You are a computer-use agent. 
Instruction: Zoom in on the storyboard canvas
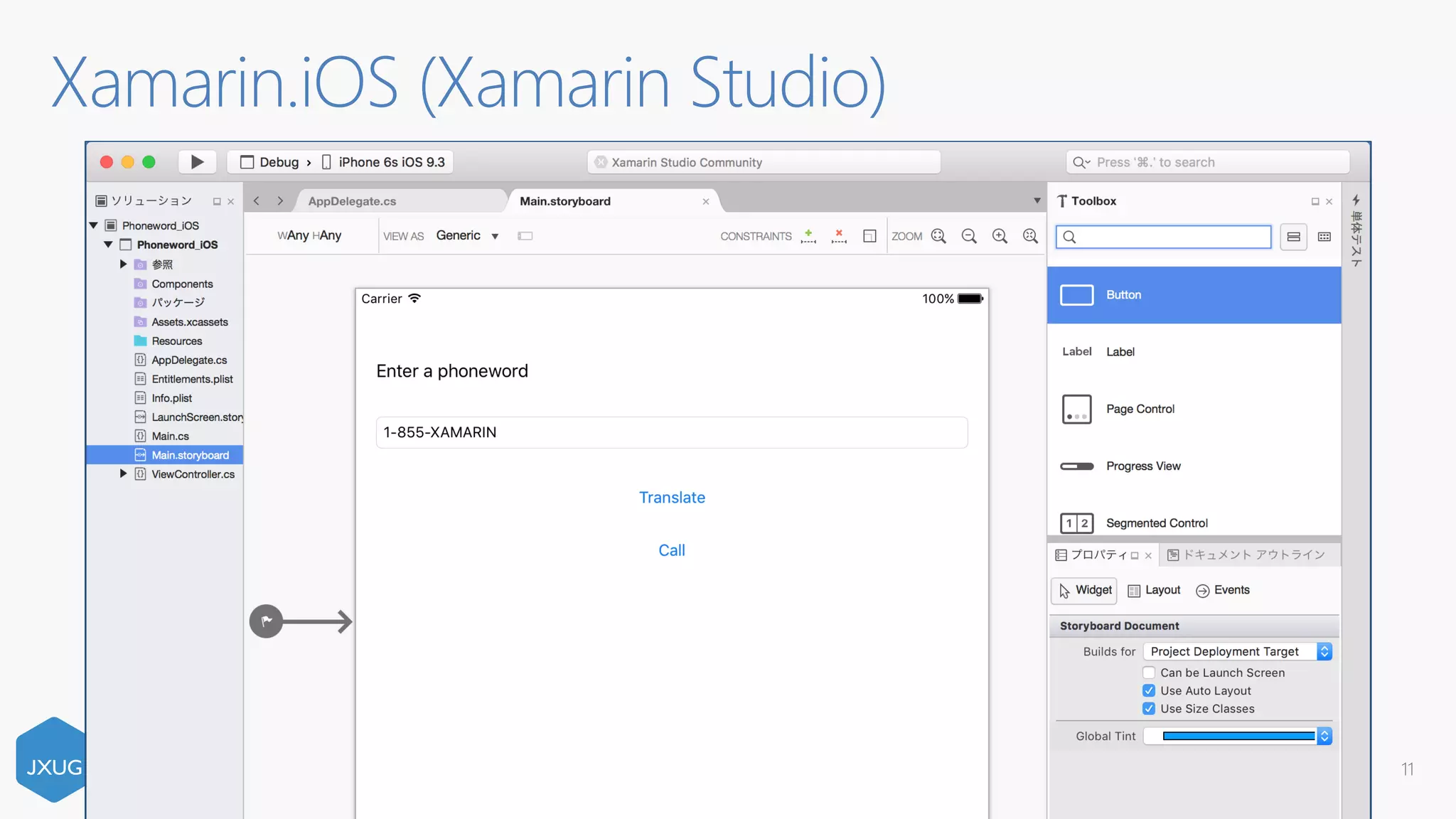1000,236
